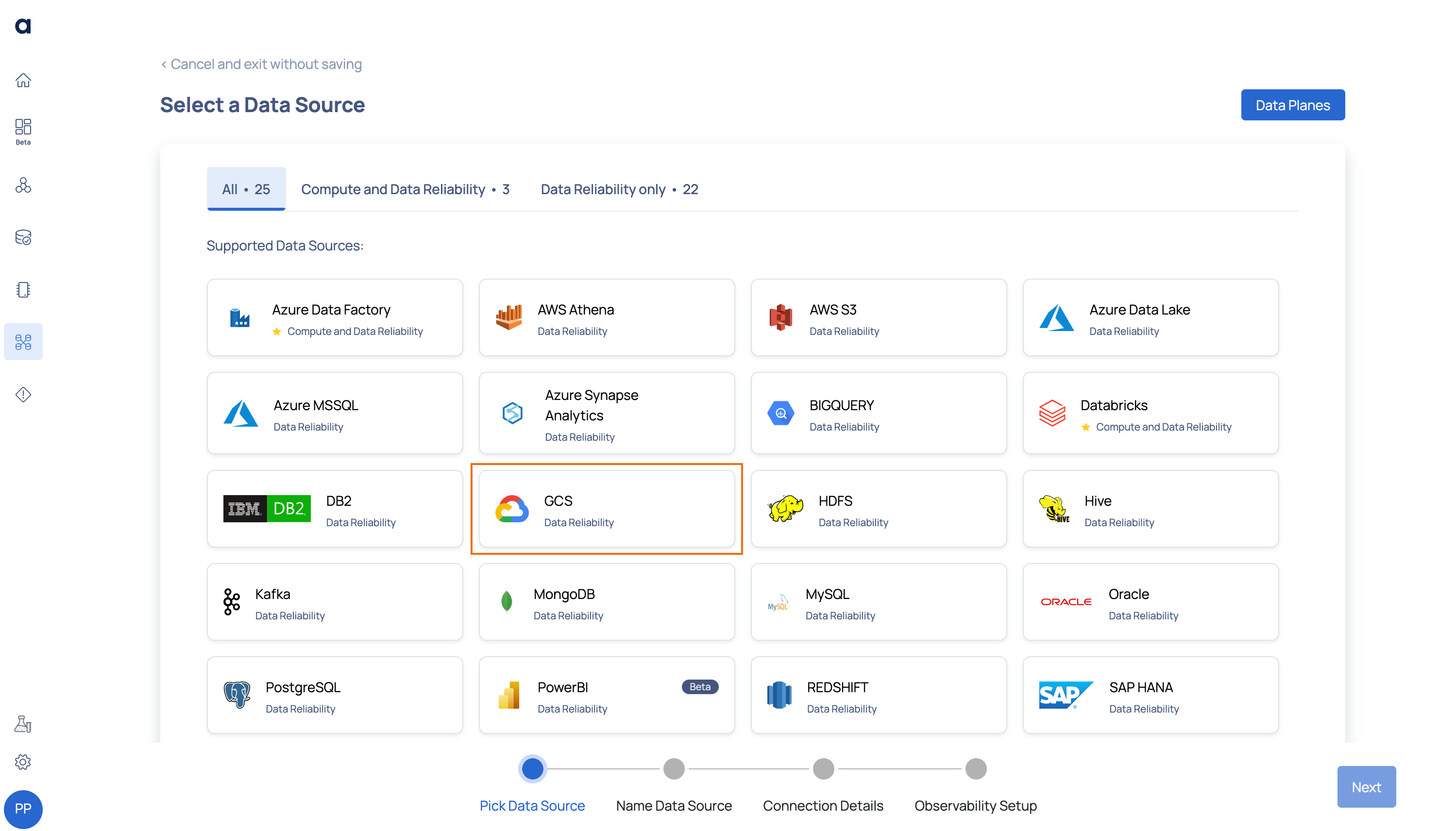Image resolution: width=1456 pixels, height=831 pixels.
Task: Choose the MySQL title text
Action: pos(828,594)
